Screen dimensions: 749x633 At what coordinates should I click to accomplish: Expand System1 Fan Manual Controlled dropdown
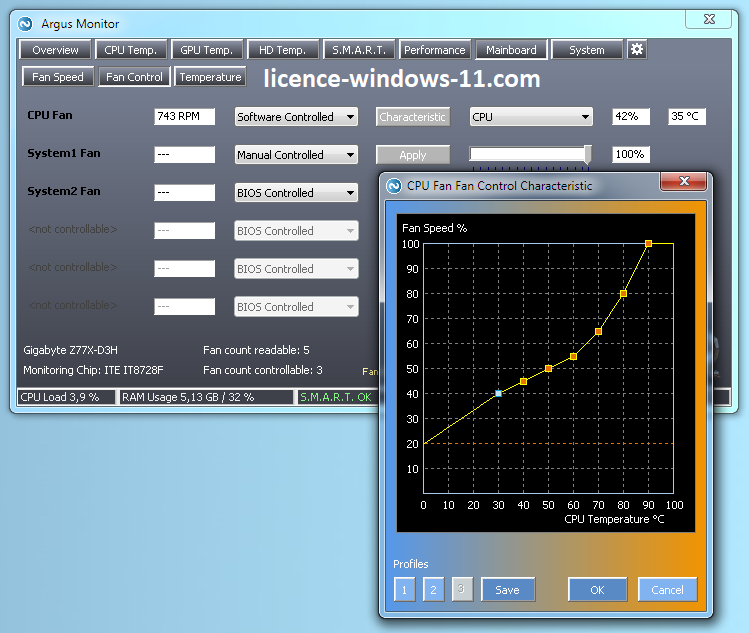[x=296, y=155]
